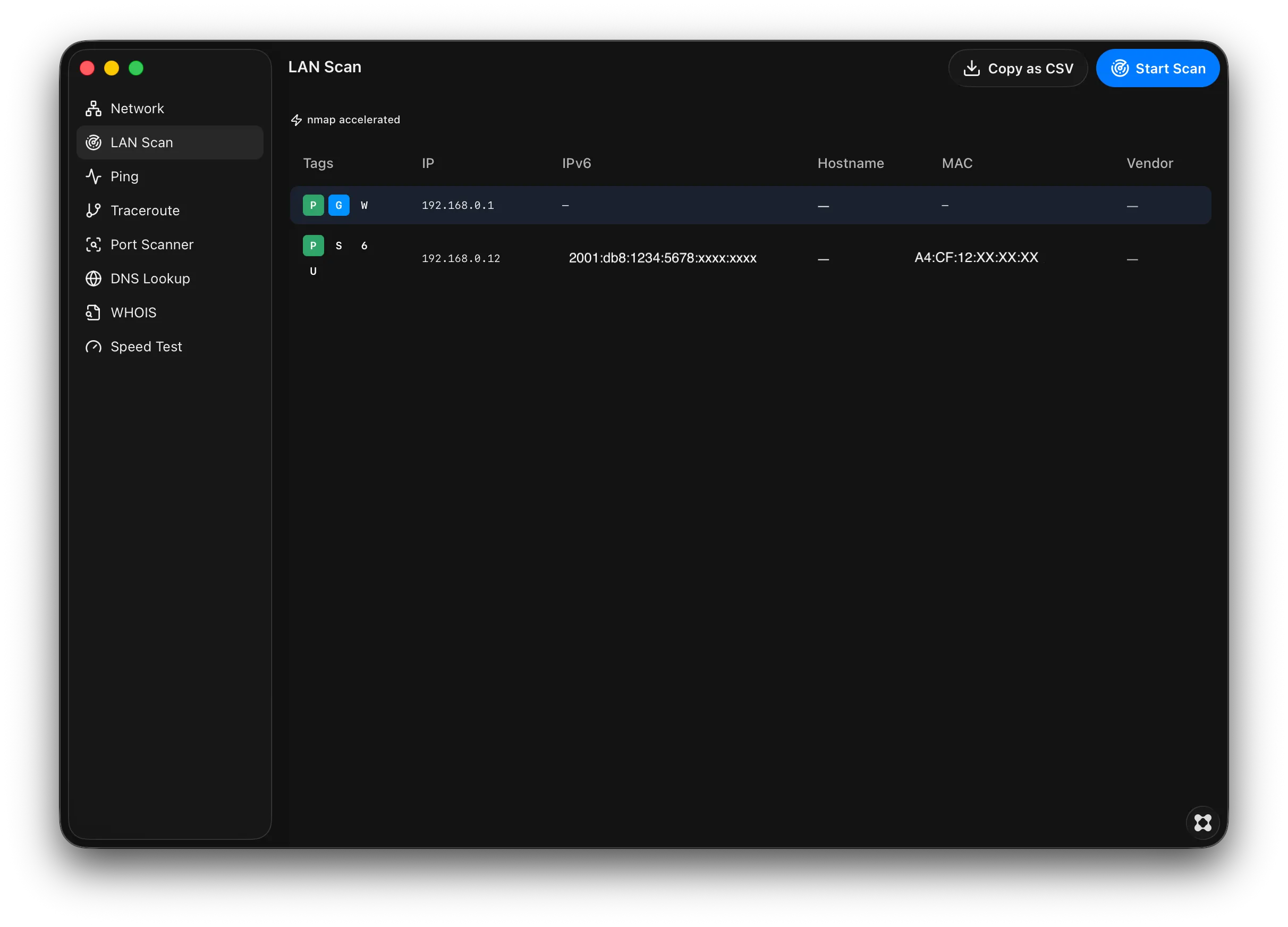
Task: Switch to the Speed Test page
Action: coord(170,347)
